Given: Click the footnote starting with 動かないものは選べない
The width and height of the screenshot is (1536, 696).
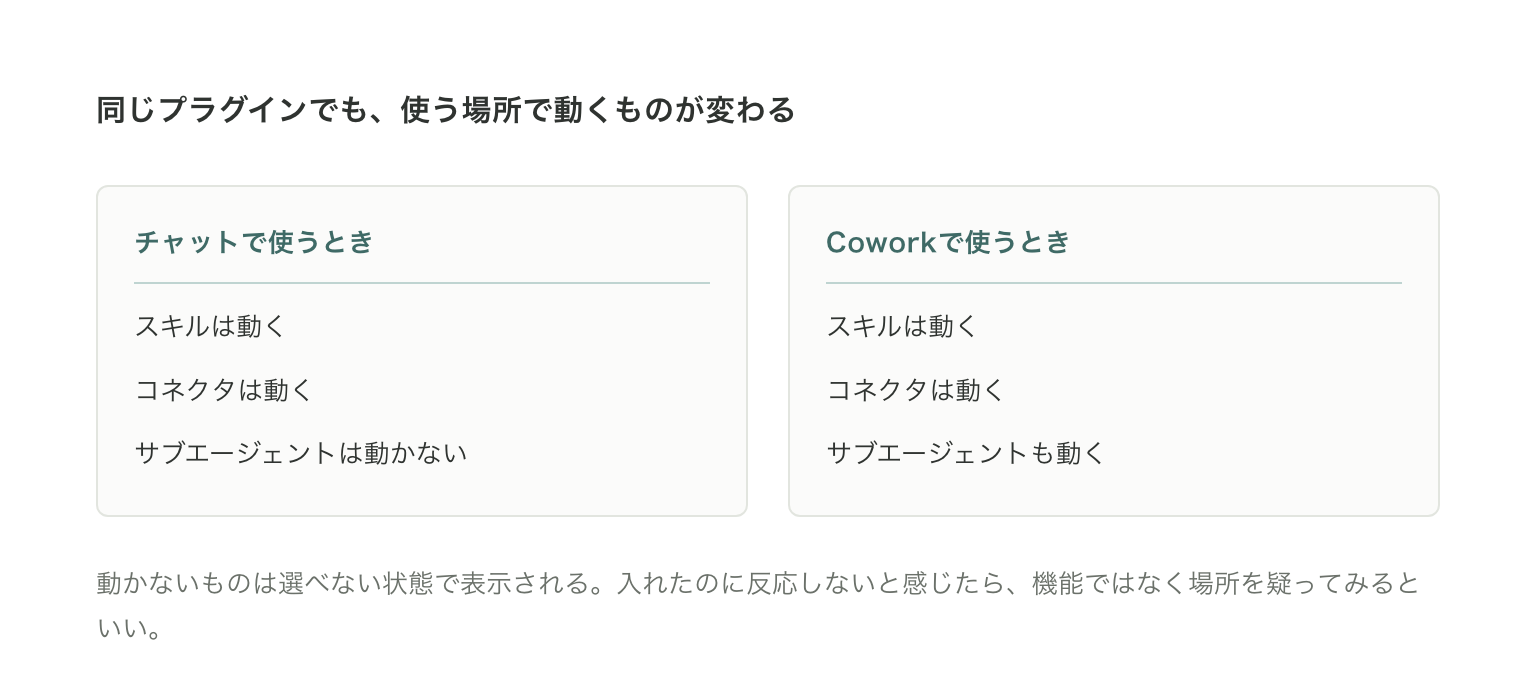Looking at the screenshot, I should pos(758,606).
